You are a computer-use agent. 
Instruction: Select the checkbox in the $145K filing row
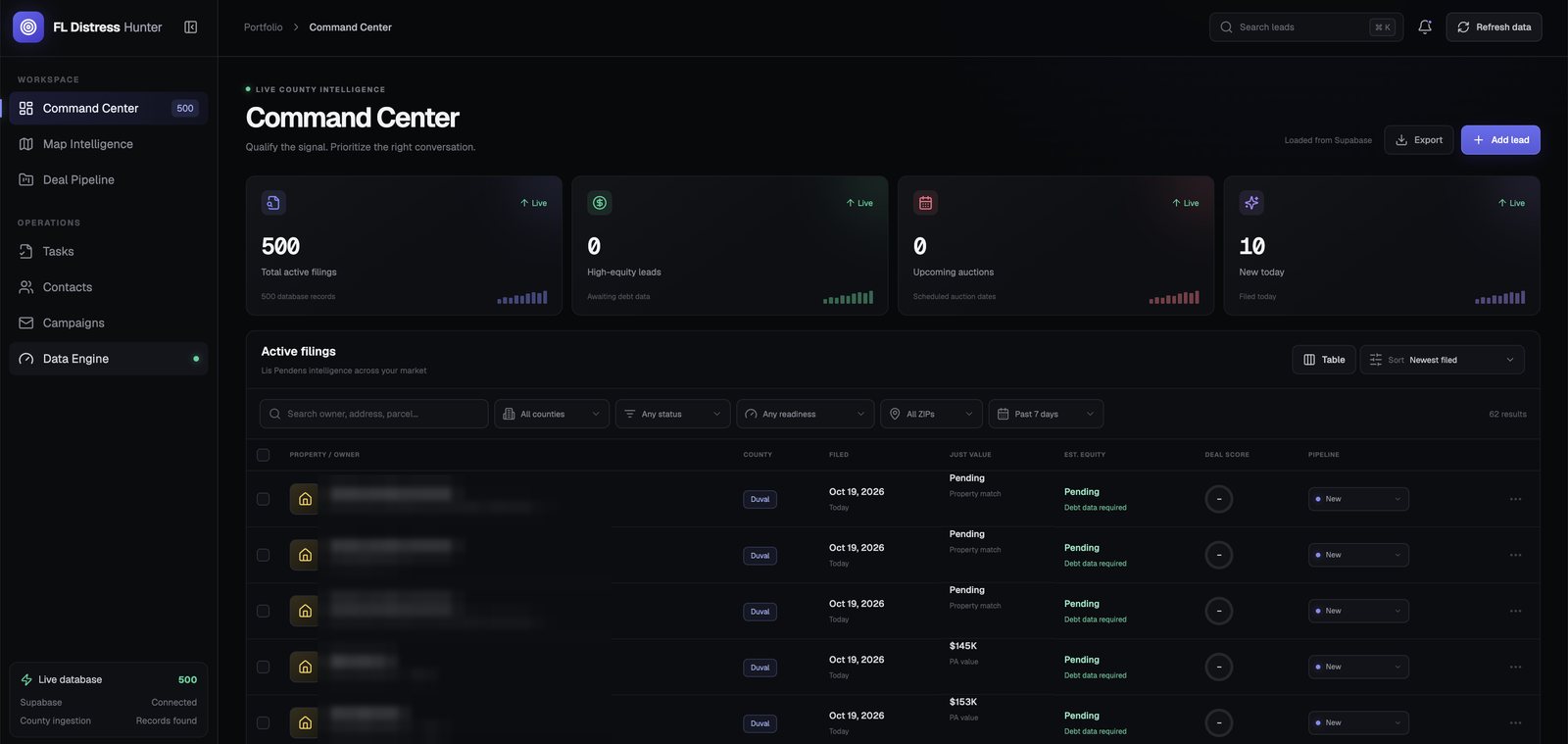tap(263, 667)
